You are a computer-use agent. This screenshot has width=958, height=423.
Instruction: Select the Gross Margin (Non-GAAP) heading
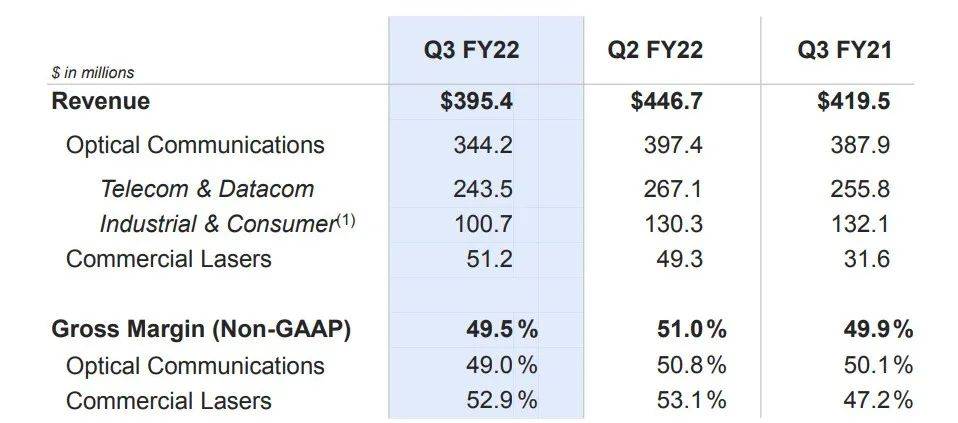(x=201, y=331)
